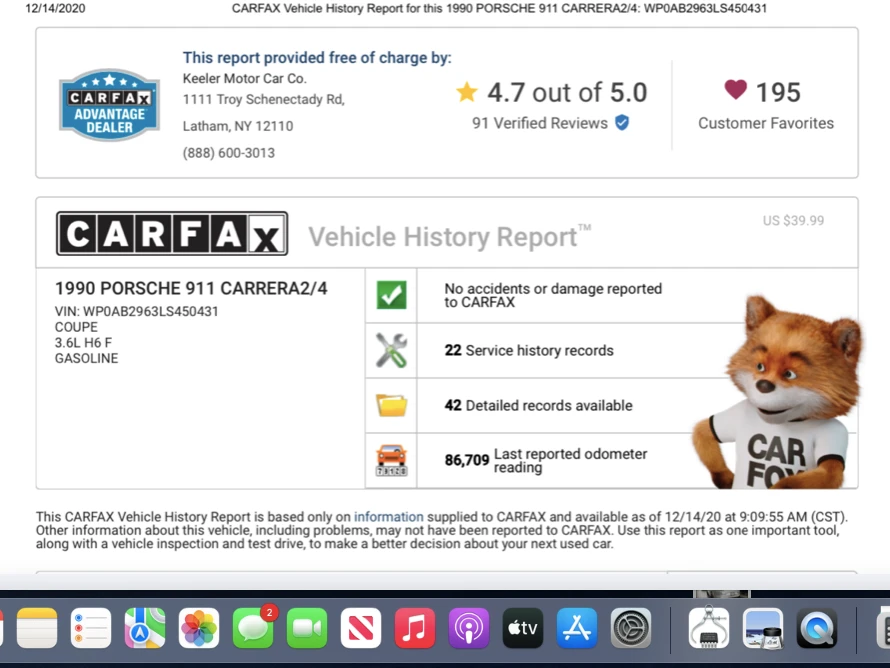Follow the blue 'information' link
The height and width of the screenshot is (668, 890).
pyautogui.click(x=389, y=516)
